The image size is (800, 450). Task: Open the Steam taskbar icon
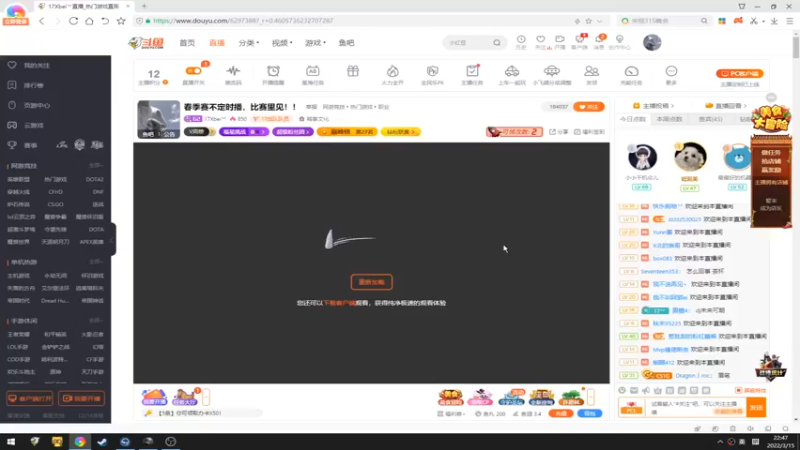click(102, 442)
